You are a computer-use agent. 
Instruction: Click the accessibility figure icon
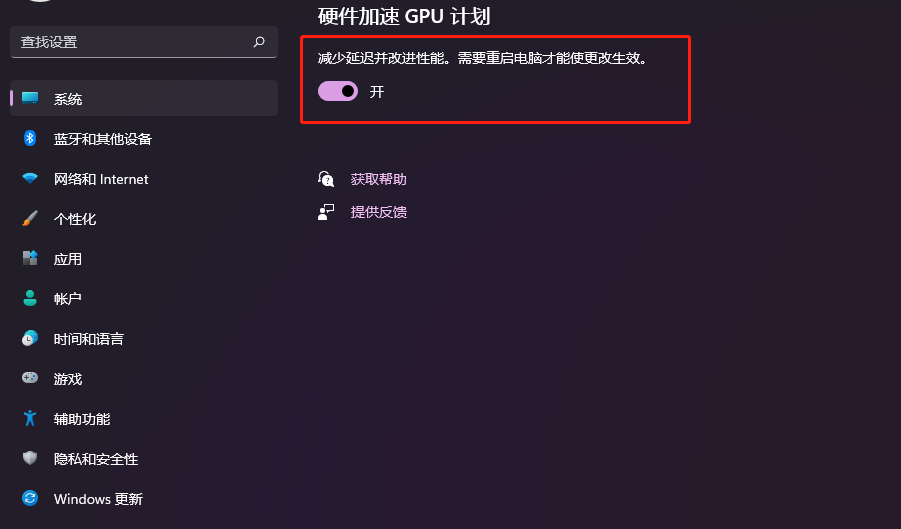pos(30,418)
